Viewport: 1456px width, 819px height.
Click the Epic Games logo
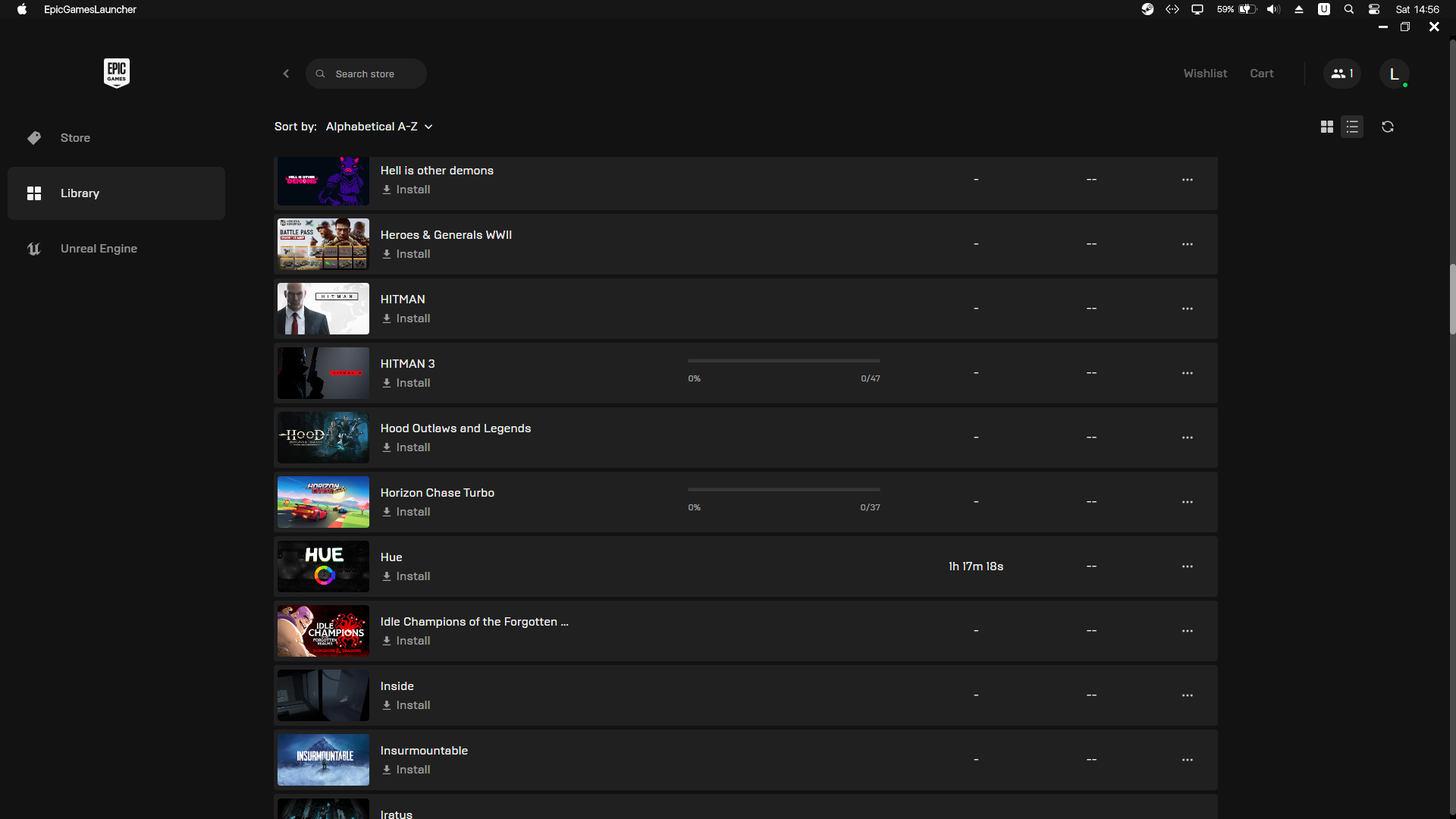click(116, 73)
